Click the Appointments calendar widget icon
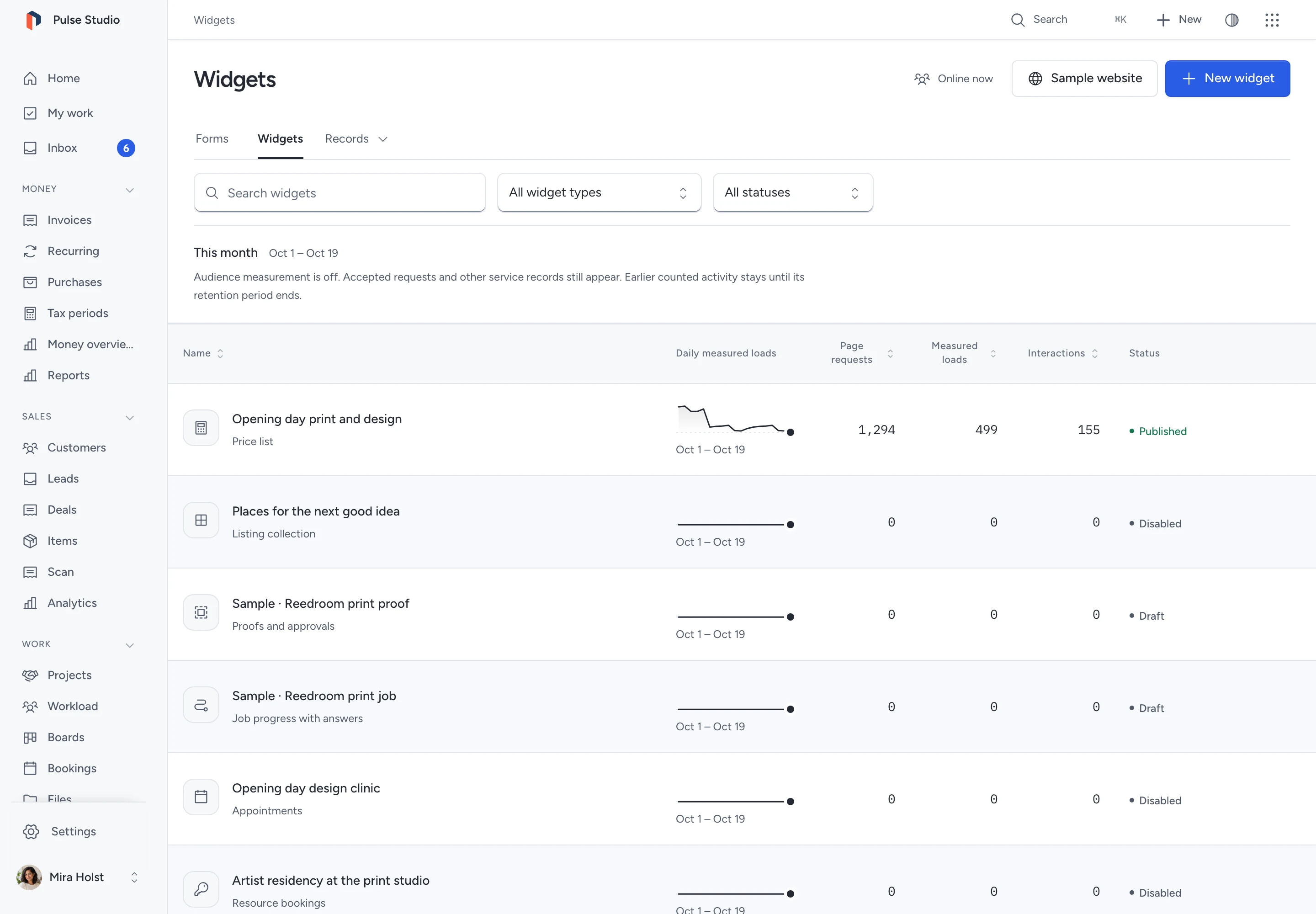Viewport: 1316px width, 914px height. tap(201, 797)
